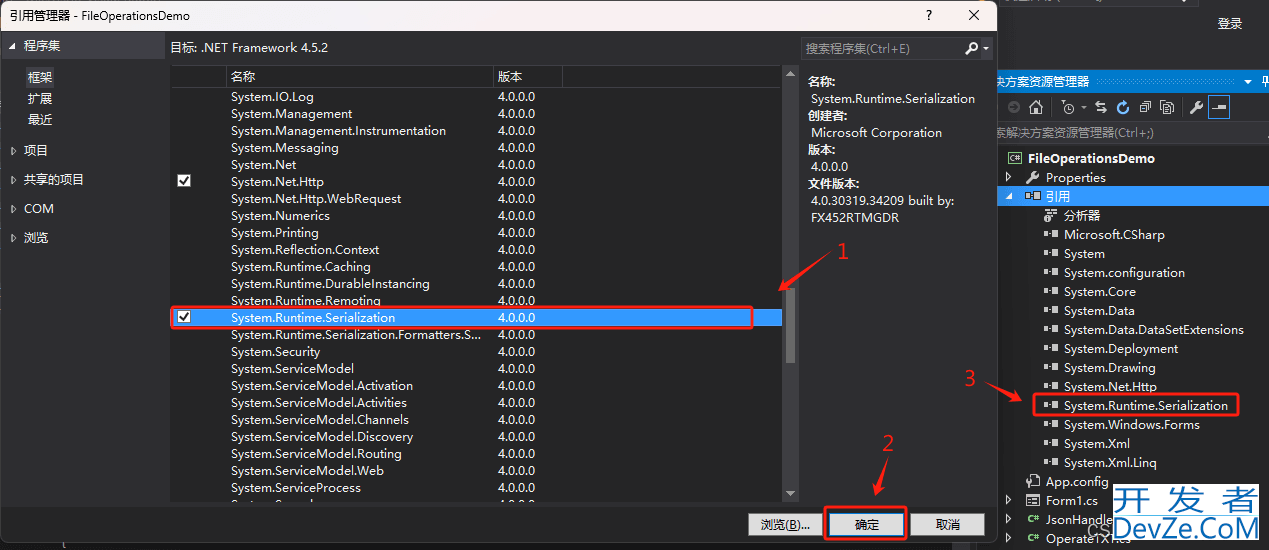Collapse the 程序集 section in left pane
The width and height of the screenshot is (1269, 550).
click(12, 46)
